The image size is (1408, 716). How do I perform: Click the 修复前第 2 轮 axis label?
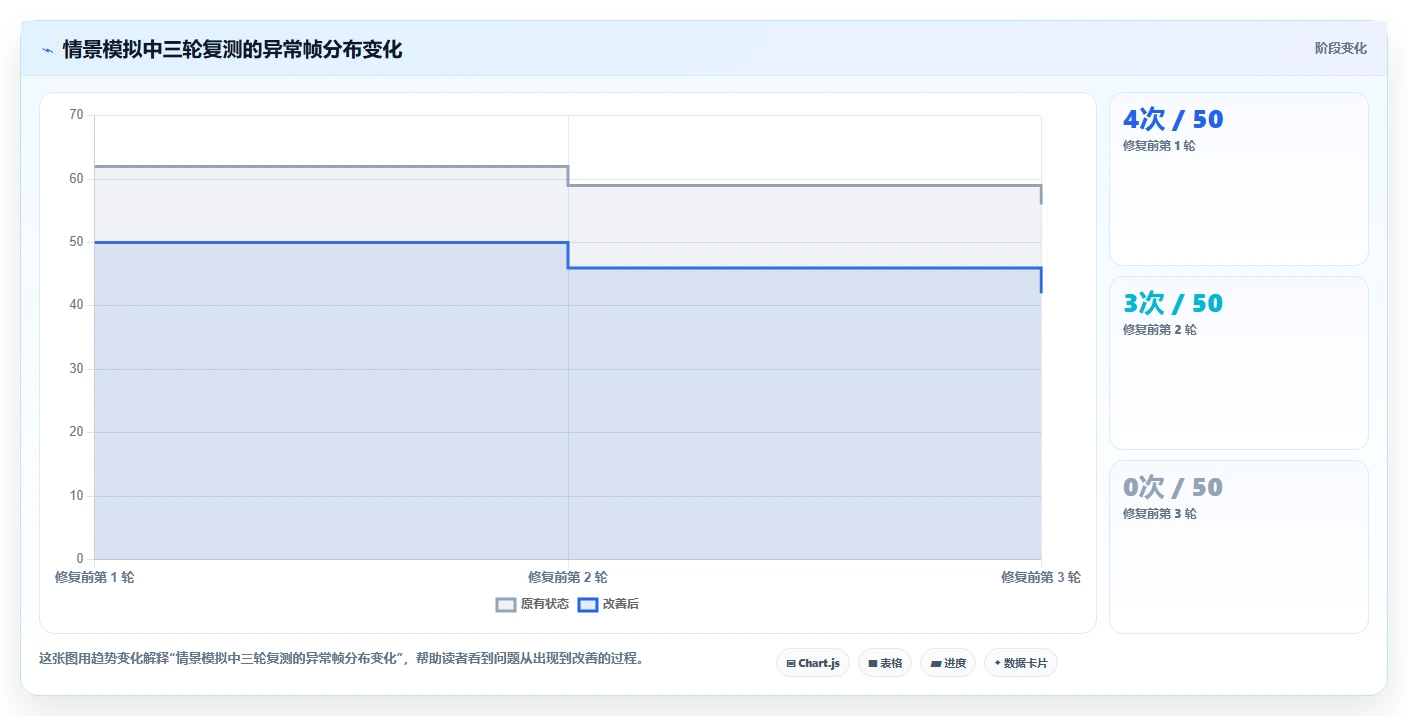(568, 577)
